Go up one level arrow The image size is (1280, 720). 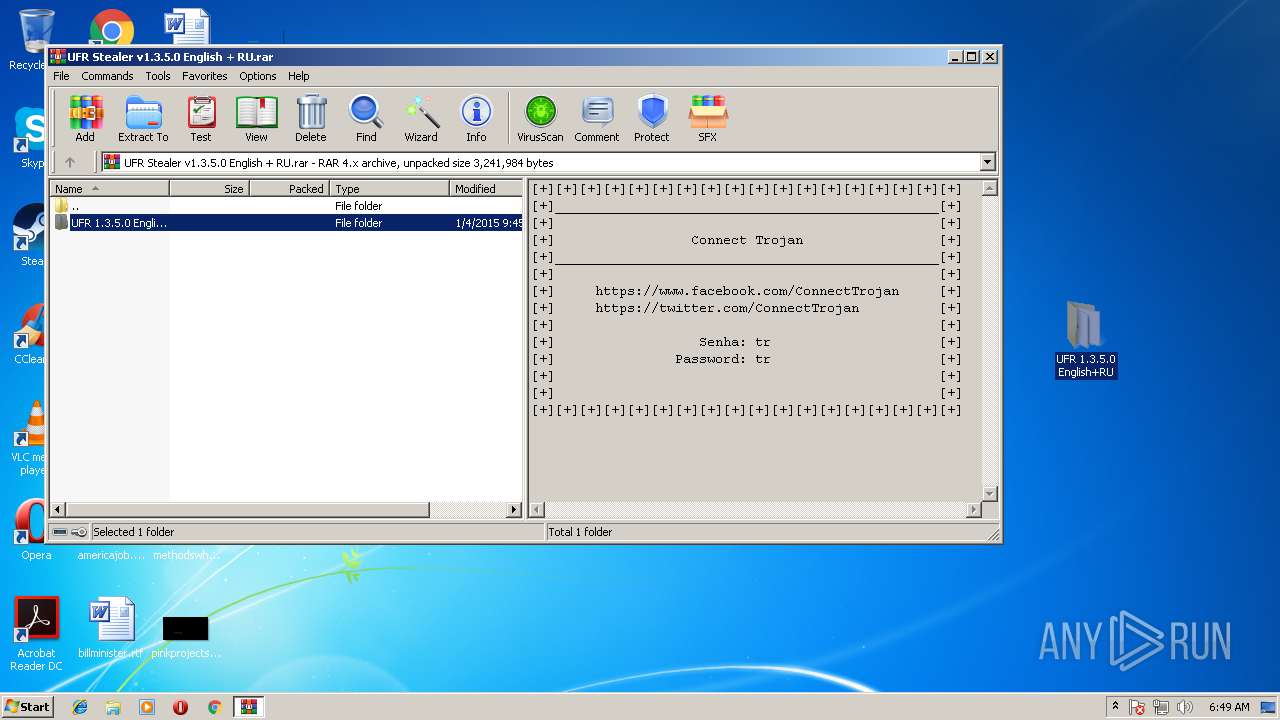click(x=70, y=162)
